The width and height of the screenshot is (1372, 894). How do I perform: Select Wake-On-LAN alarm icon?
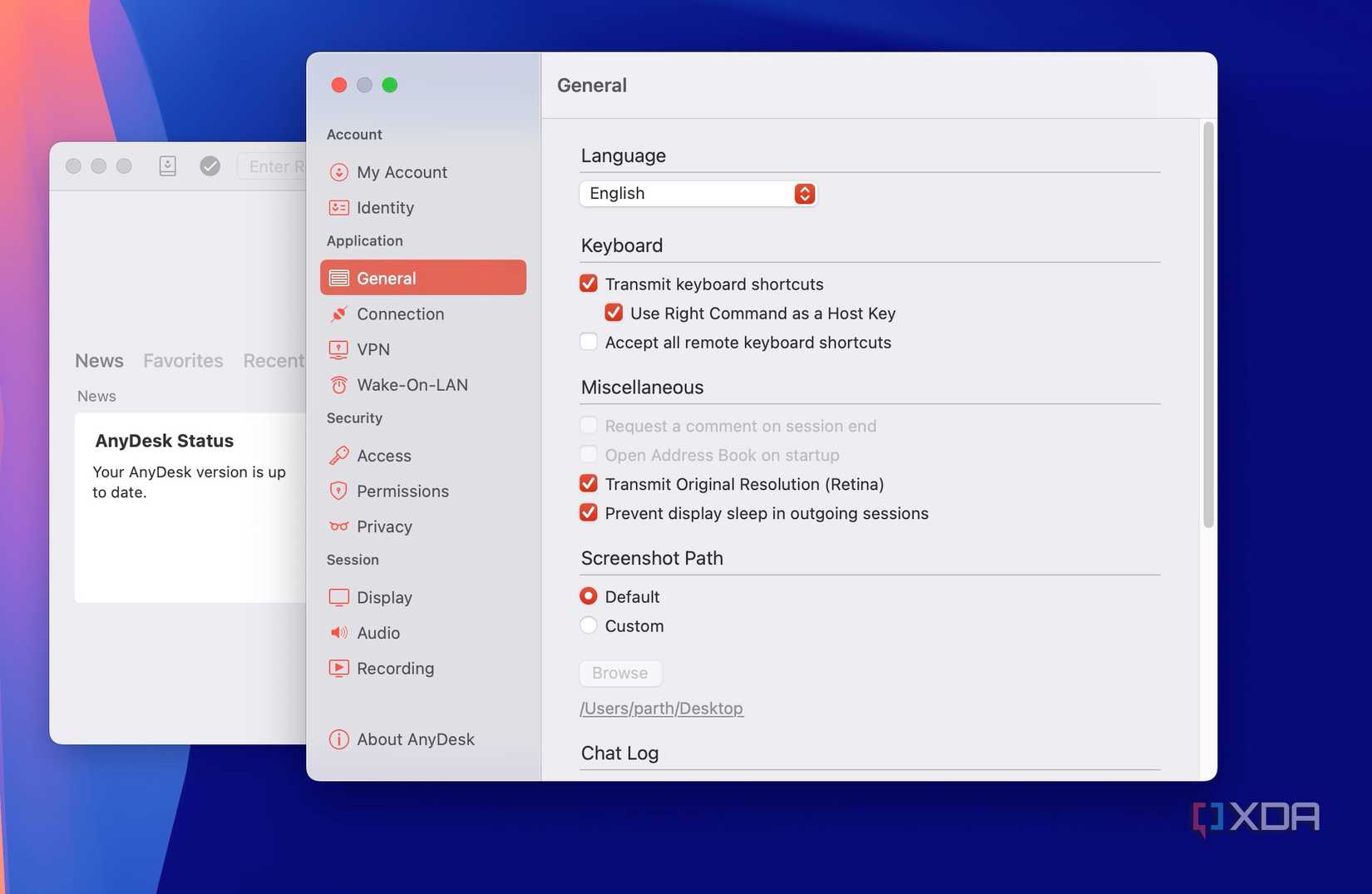click(x=338, y=385)
